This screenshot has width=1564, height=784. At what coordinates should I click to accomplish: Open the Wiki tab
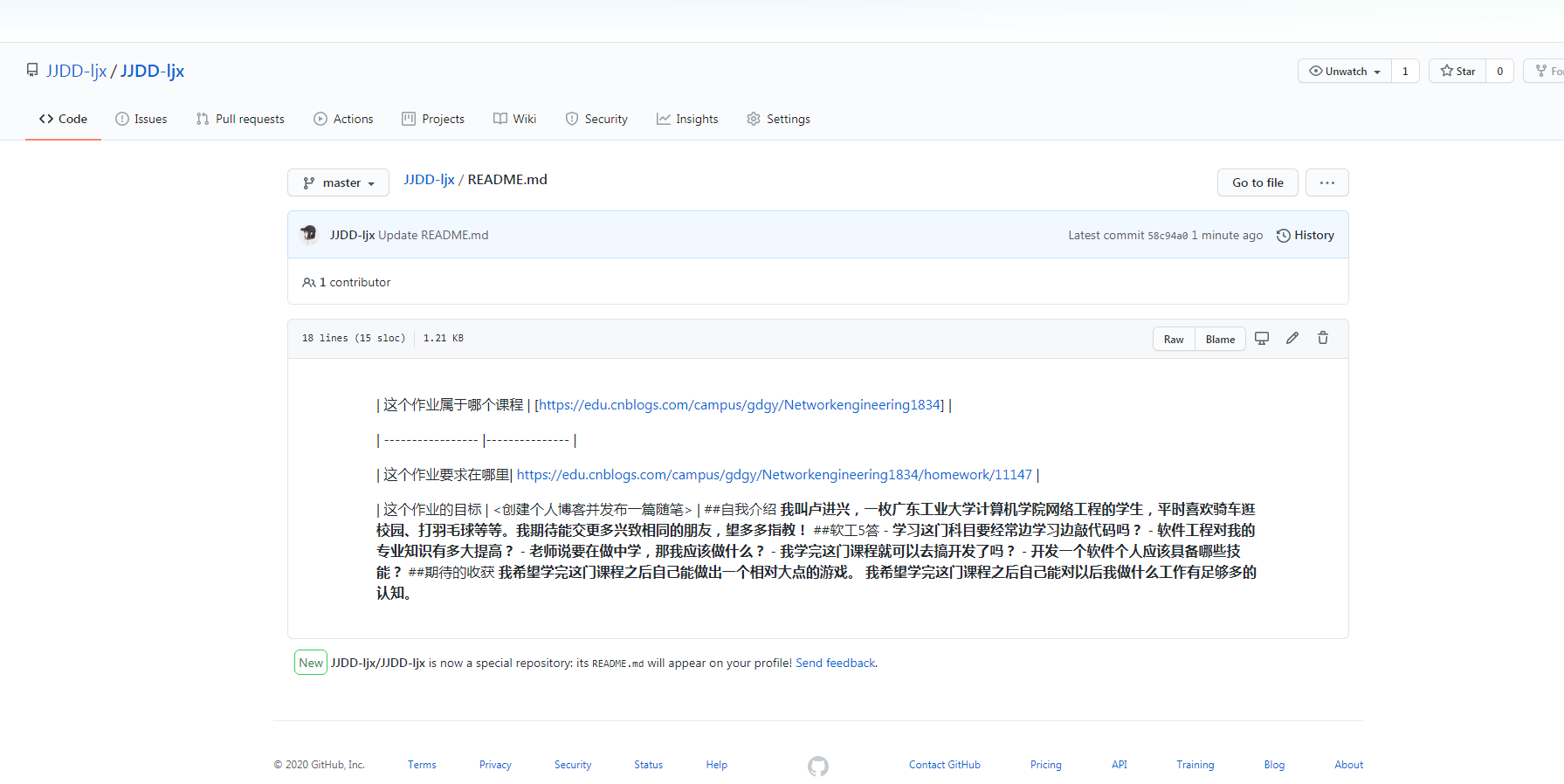(514, 119)
